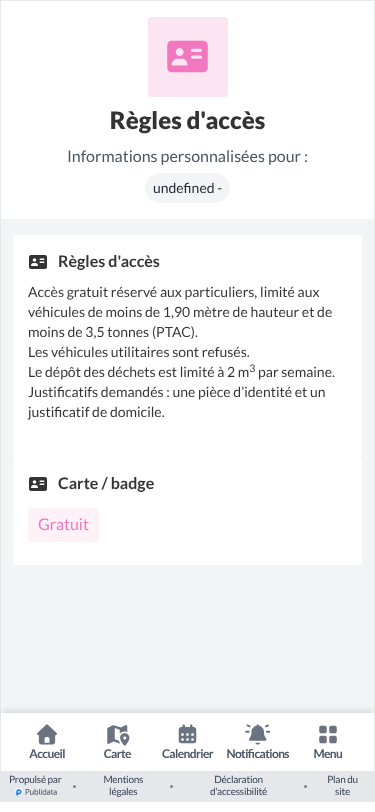Open the Menu grid icon

pos(328,734)
